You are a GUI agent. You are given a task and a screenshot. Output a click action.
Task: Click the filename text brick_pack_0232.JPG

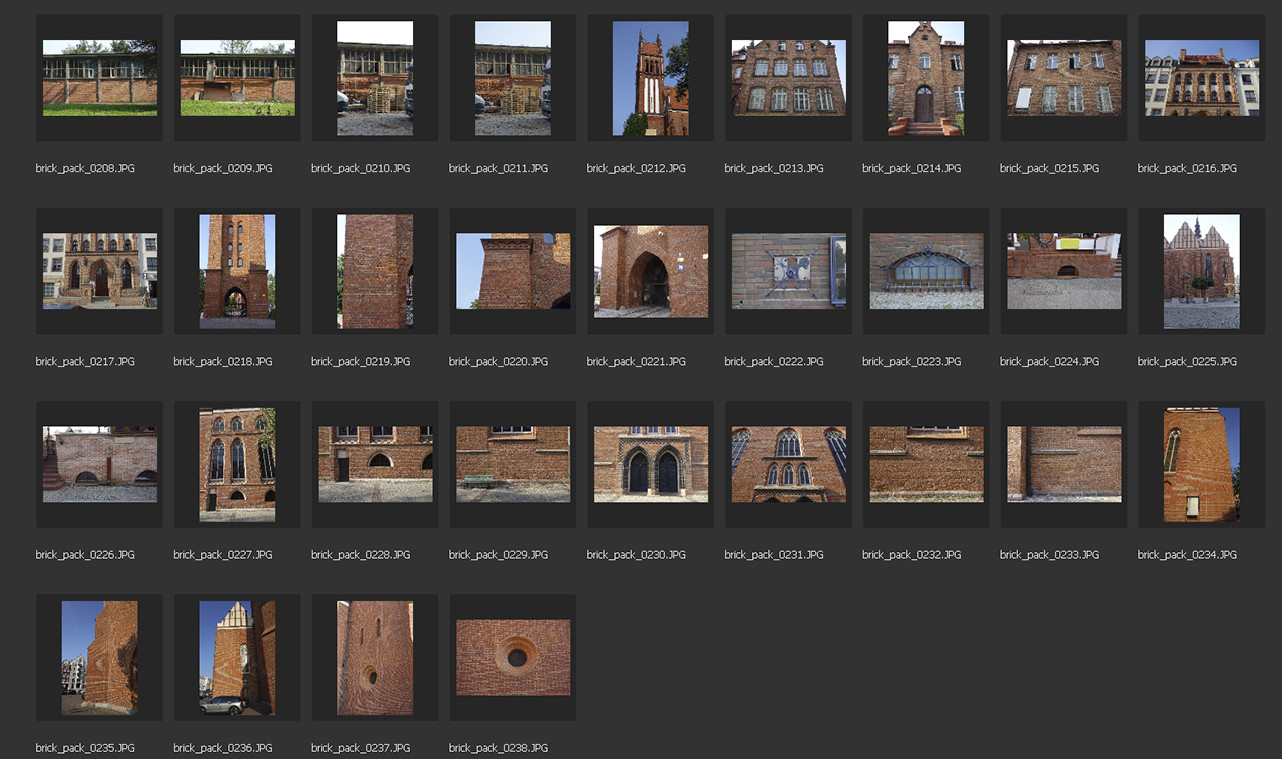point(912,554)
